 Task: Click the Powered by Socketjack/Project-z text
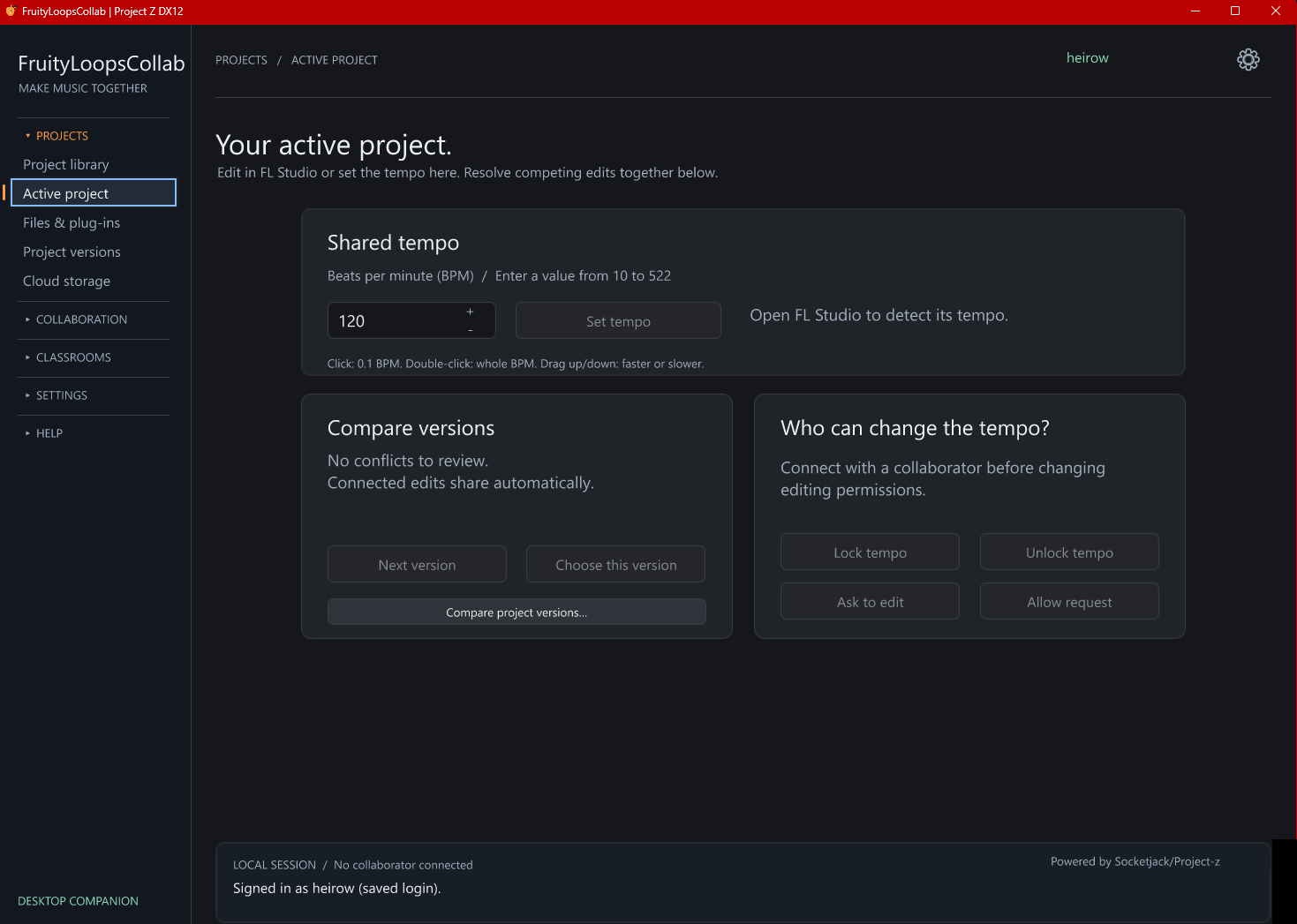[1135, 861]
